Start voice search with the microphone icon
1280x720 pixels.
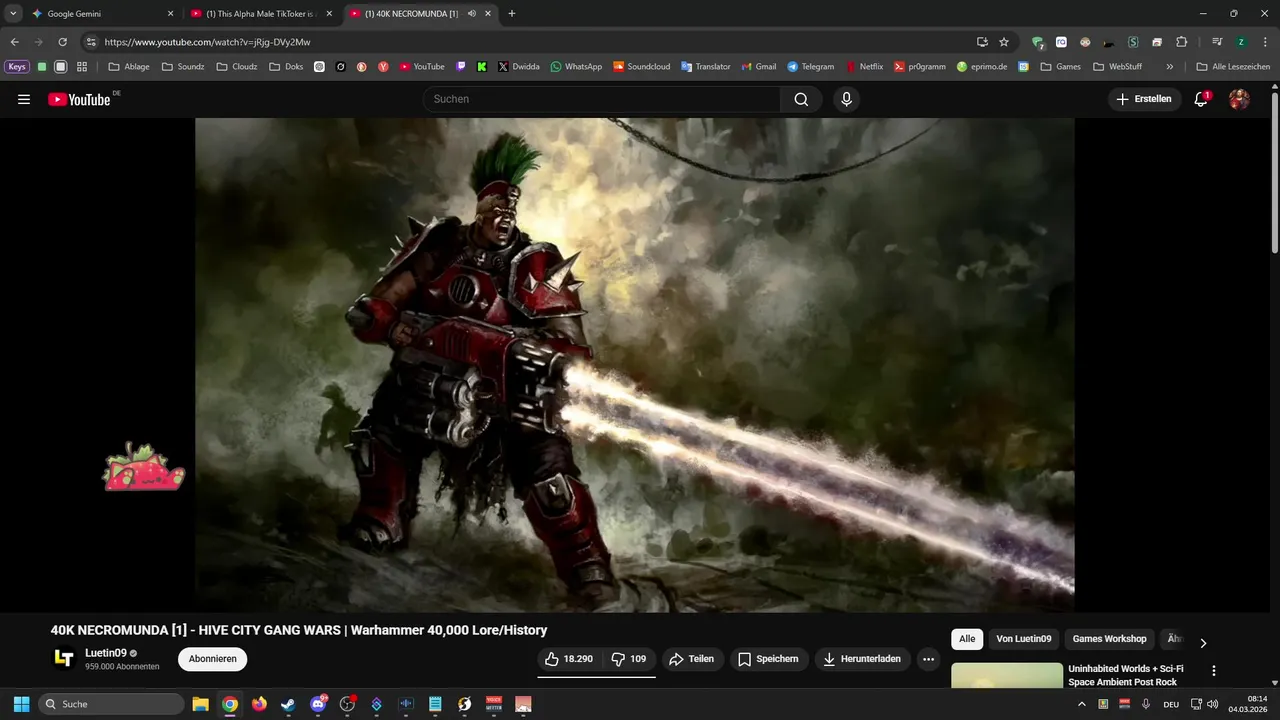coord(846,99)
